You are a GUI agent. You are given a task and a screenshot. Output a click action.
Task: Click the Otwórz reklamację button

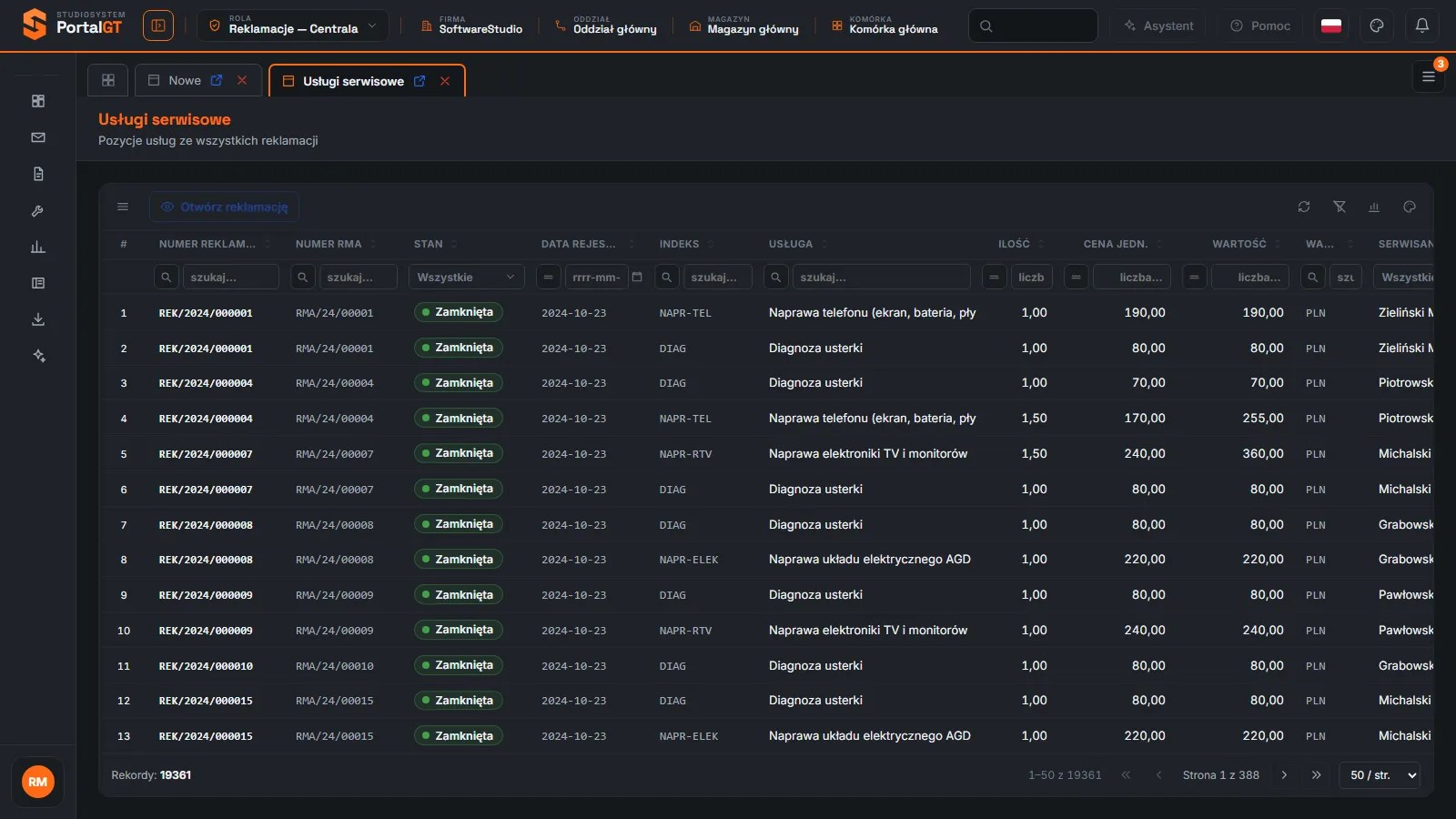click(225, 207)
